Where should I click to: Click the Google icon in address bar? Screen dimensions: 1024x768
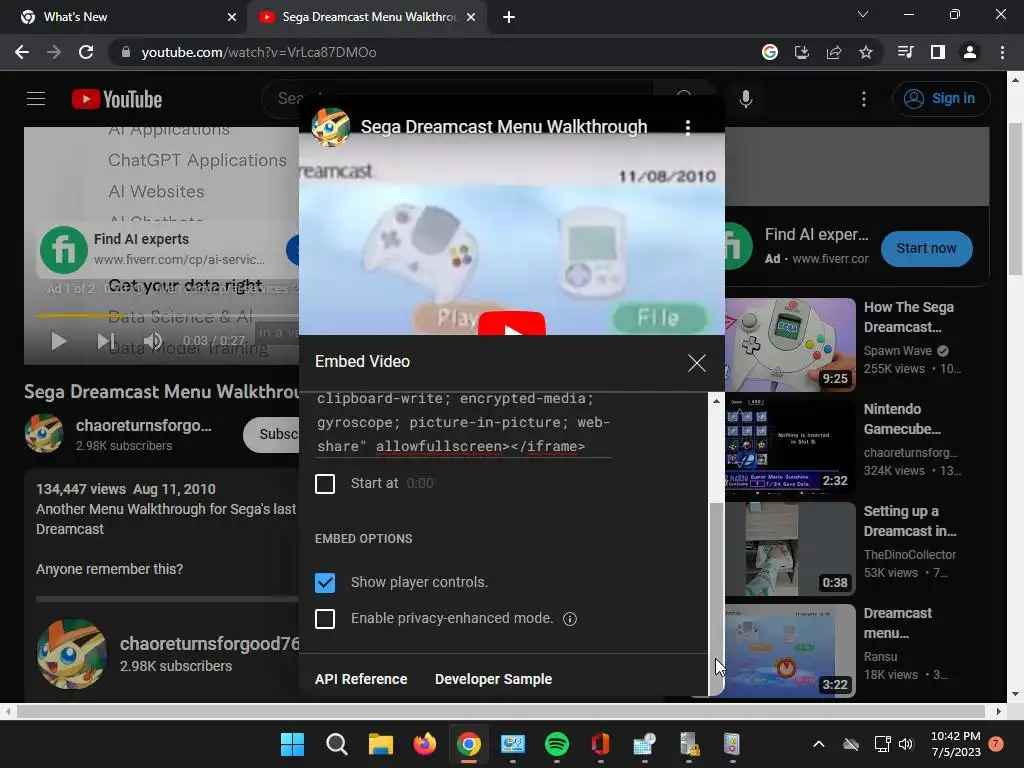[x=770, y=52]
